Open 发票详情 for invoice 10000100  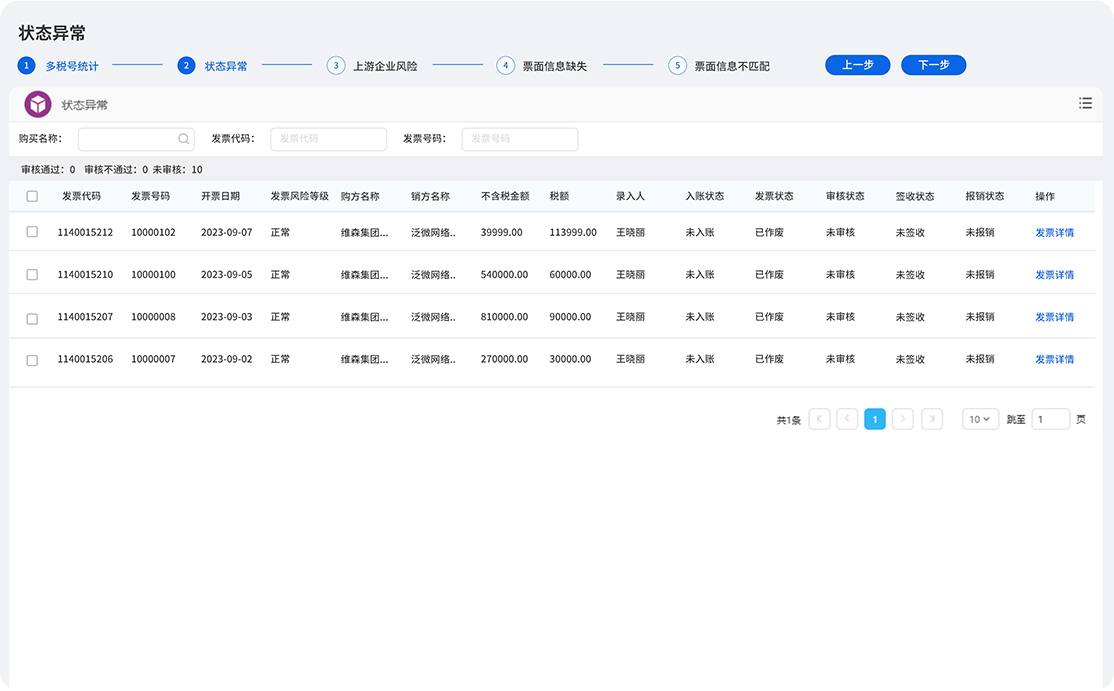[1054, 275]
